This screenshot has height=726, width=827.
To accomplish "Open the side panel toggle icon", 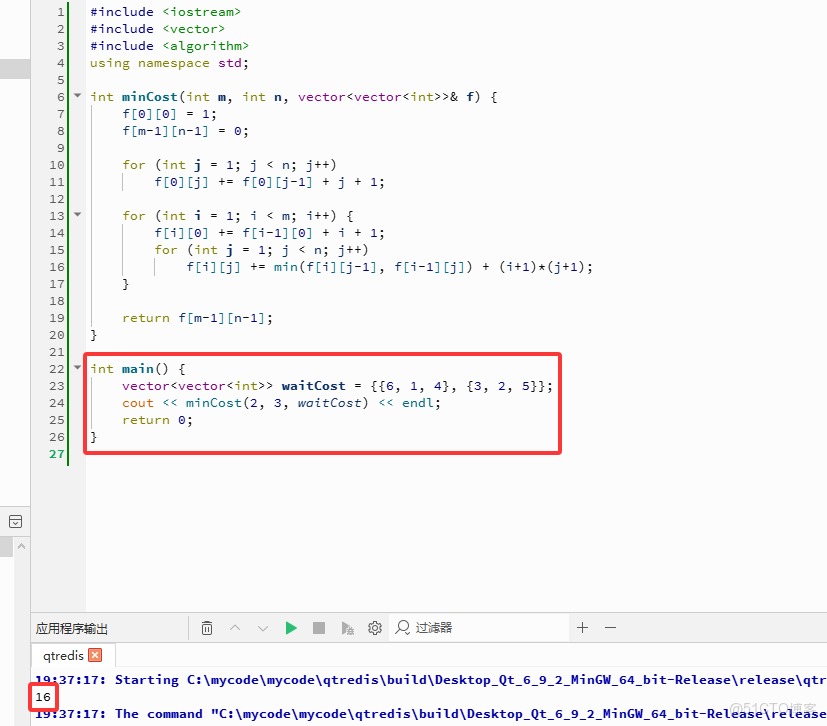I will 15,521.
